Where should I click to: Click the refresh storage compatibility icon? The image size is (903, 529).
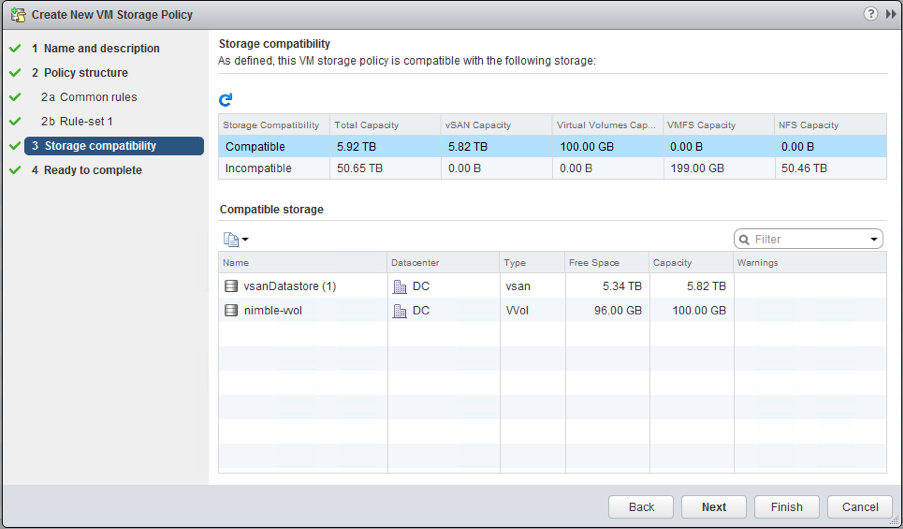point(226,100)
